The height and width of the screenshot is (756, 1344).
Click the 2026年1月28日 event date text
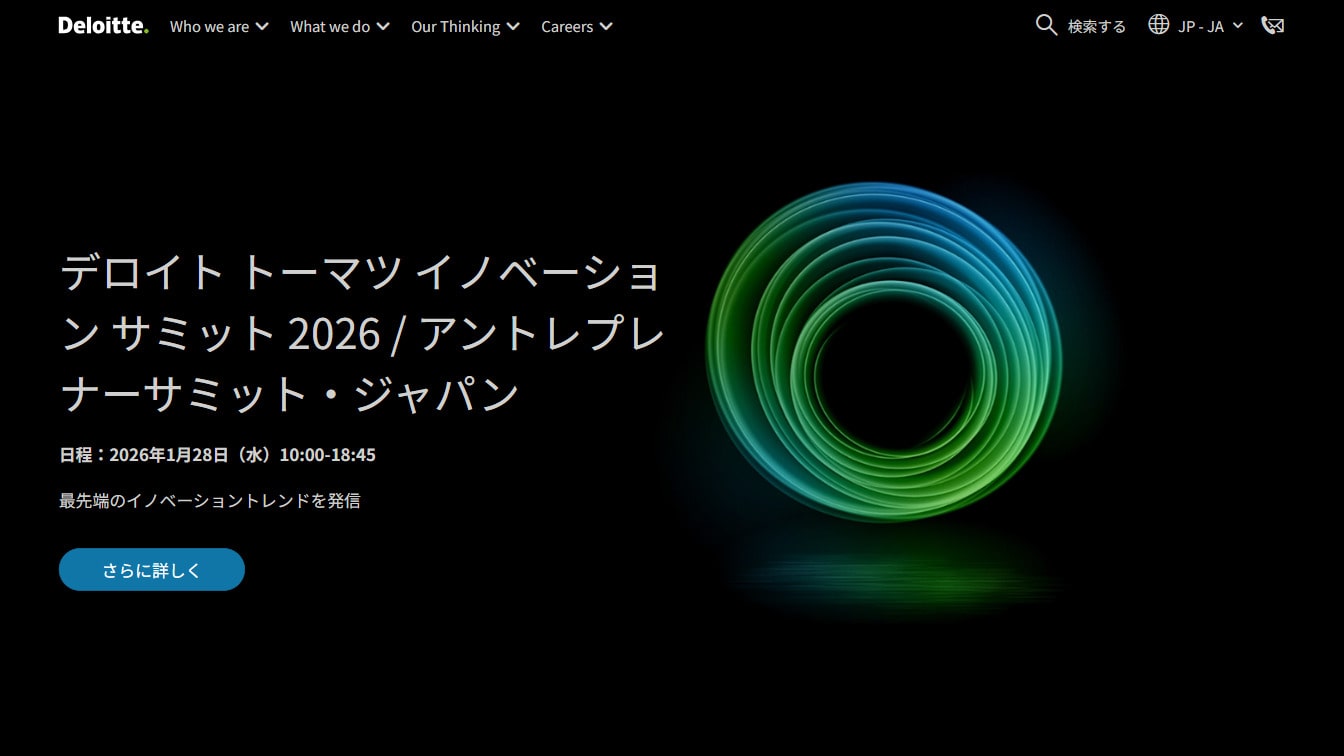217,455
